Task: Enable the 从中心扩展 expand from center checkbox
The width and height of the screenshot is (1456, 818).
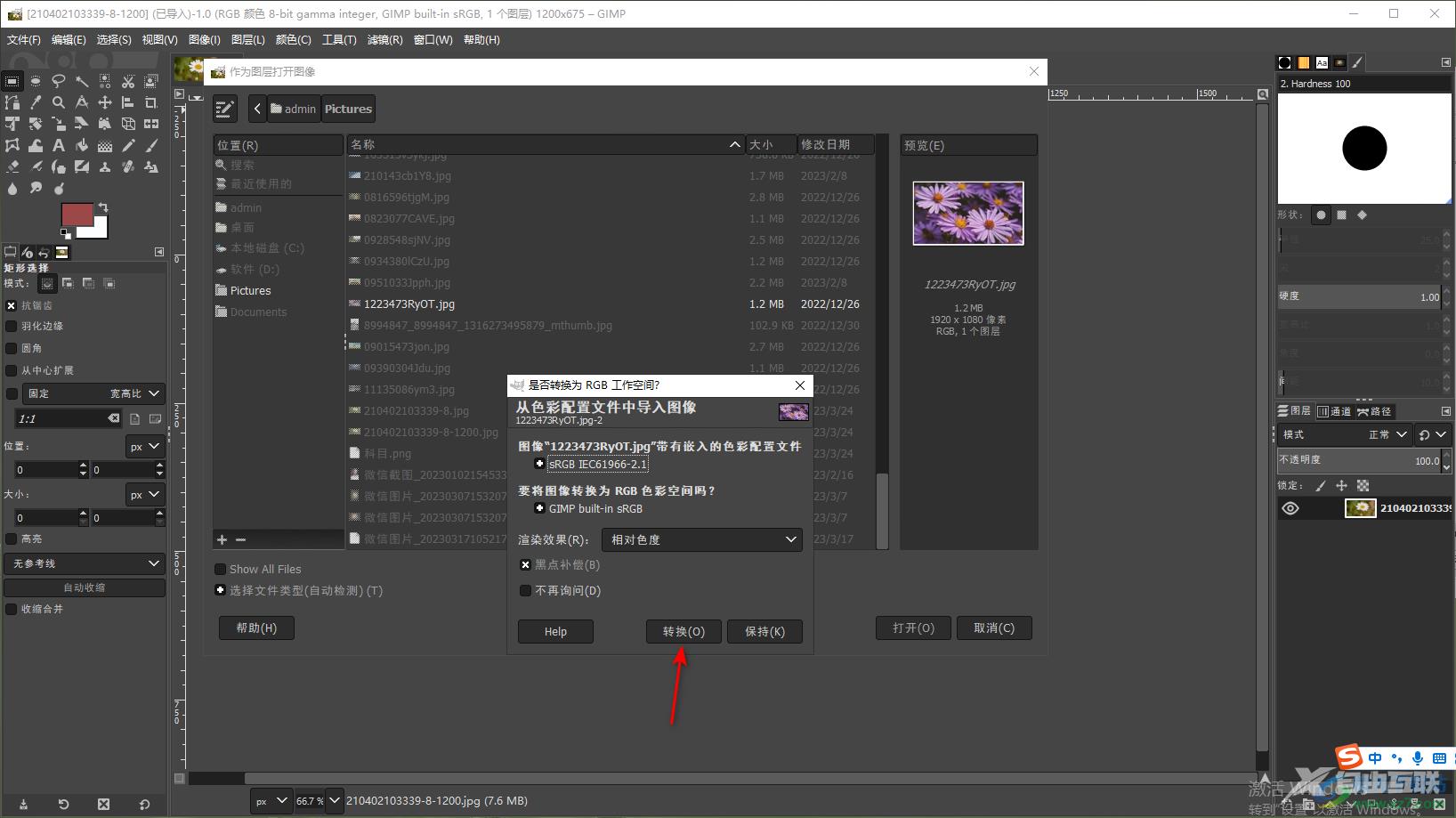Action: coord(12,370)
